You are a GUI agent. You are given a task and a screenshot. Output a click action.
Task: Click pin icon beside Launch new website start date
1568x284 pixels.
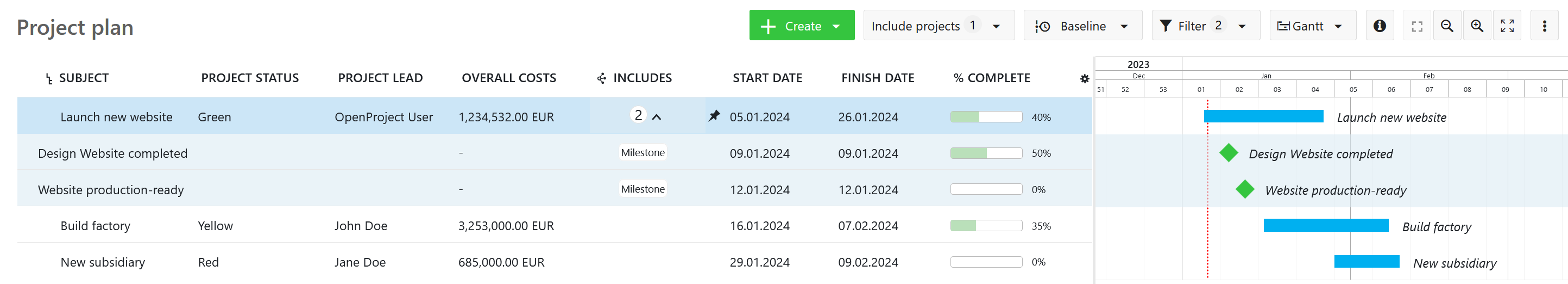pos(714,116)
